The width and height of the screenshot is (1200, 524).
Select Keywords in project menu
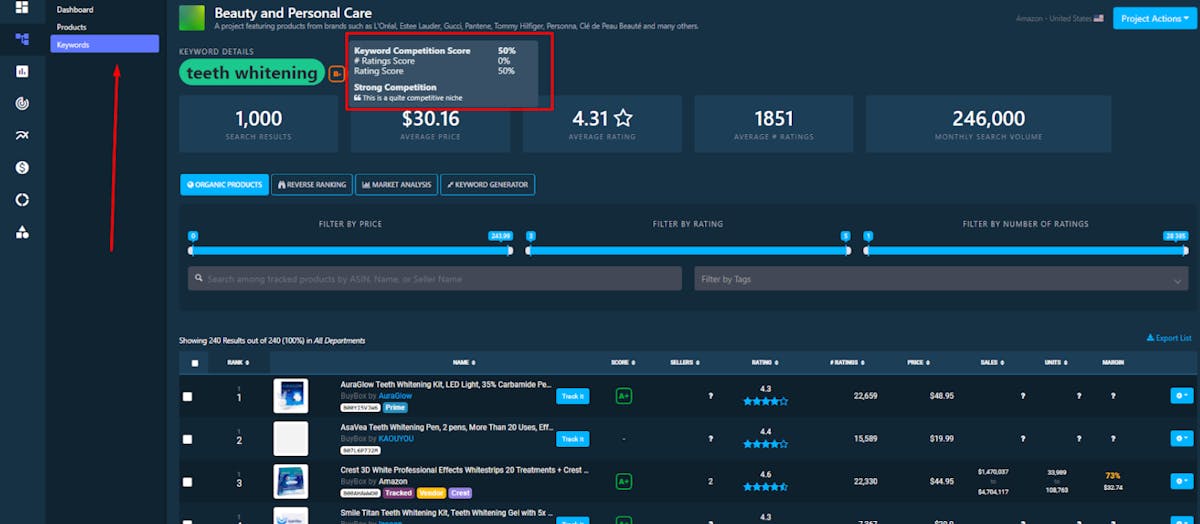[x=105, y=44]
